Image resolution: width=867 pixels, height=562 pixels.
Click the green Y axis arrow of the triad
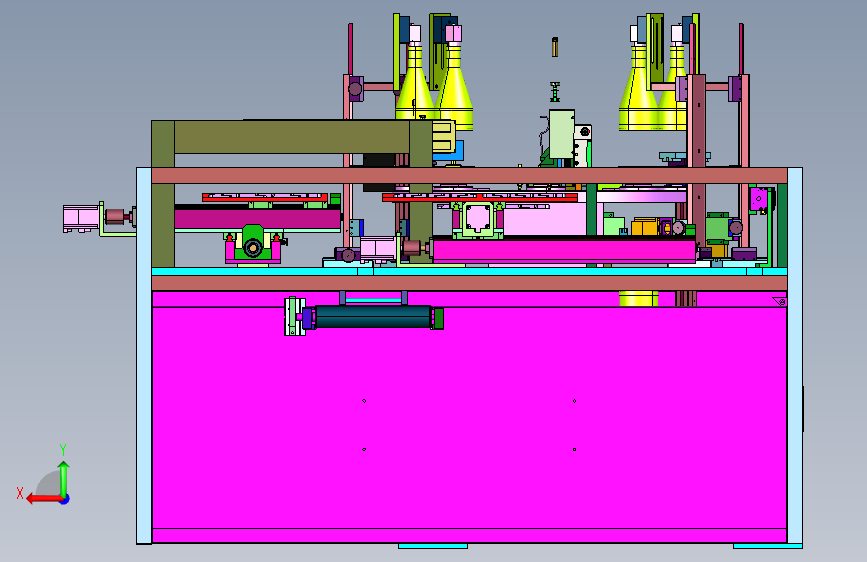[64, 478]
